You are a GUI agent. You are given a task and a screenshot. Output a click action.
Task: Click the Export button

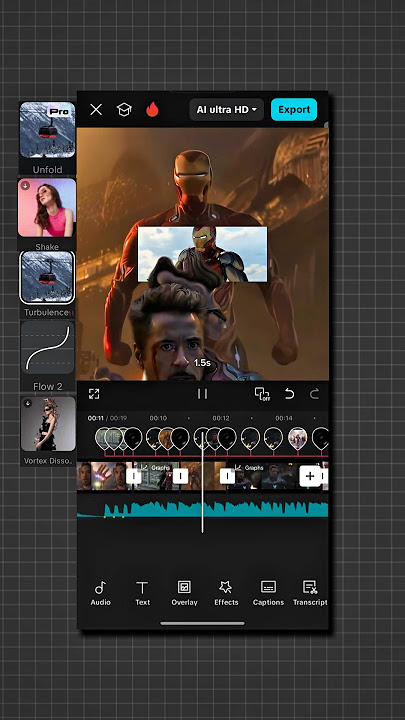point(294,110)
